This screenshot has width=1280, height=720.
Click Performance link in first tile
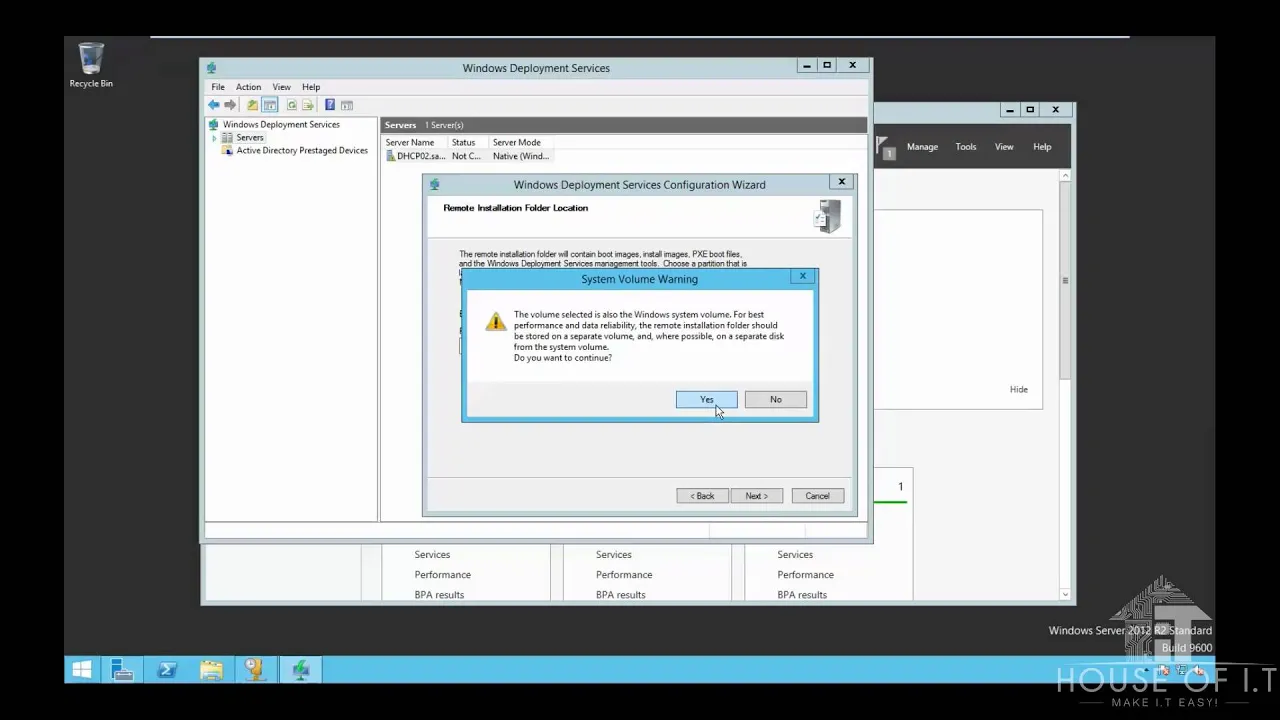coord(442,575)
